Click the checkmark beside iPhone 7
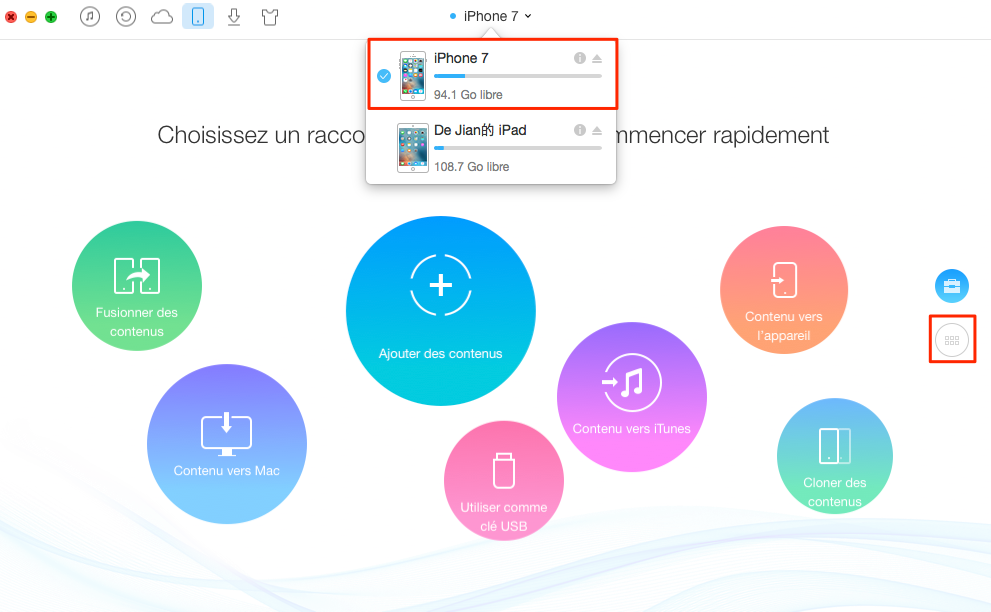Image resolution: width=991 pixels, height=612 pixels. 384,76
